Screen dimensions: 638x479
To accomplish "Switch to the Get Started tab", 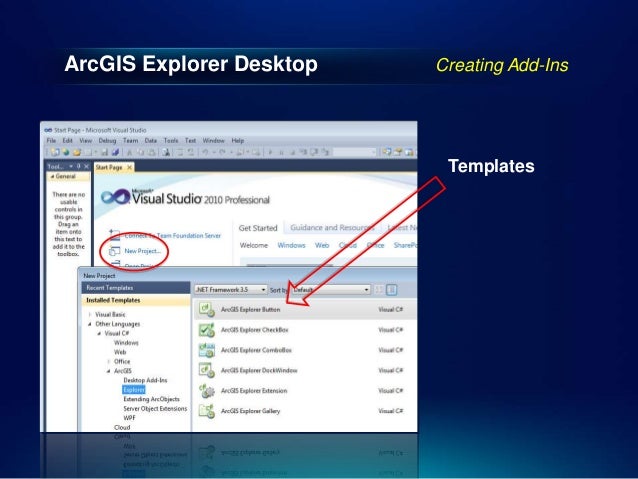I will pyautogui.click(x=258, y=228).
